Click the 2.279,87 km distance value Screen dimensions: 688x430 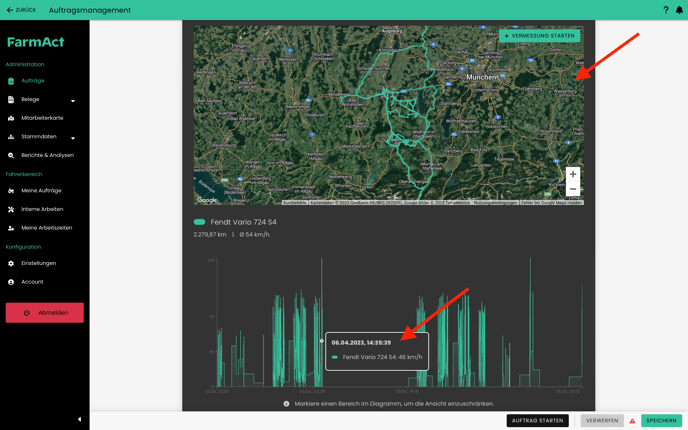tap(210, 235)
